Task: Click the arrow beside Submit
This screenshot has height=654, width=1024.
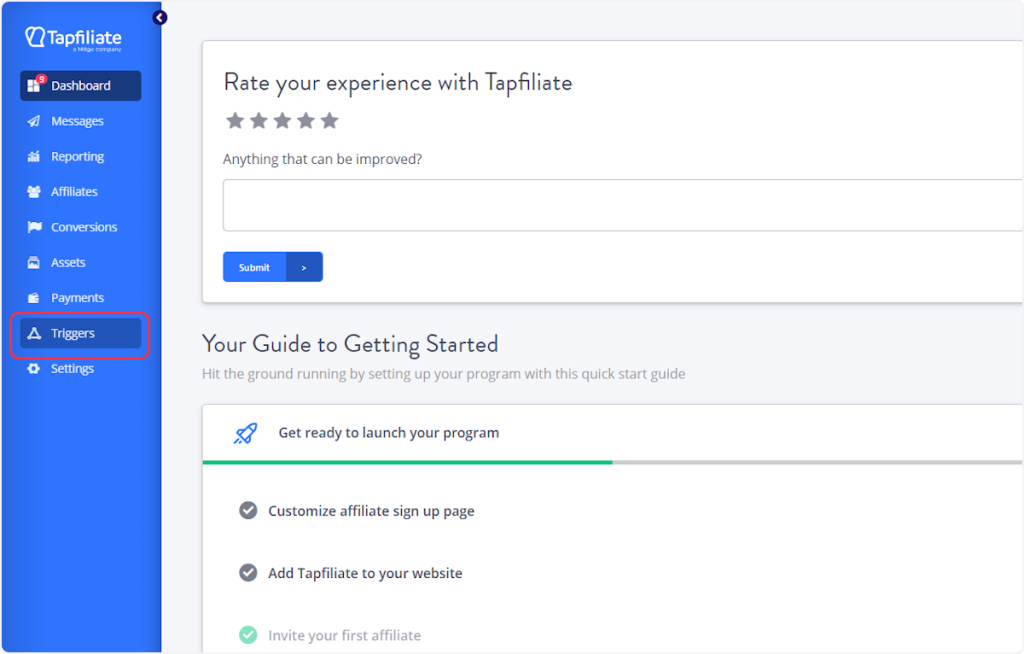Action: click(304, 267)
